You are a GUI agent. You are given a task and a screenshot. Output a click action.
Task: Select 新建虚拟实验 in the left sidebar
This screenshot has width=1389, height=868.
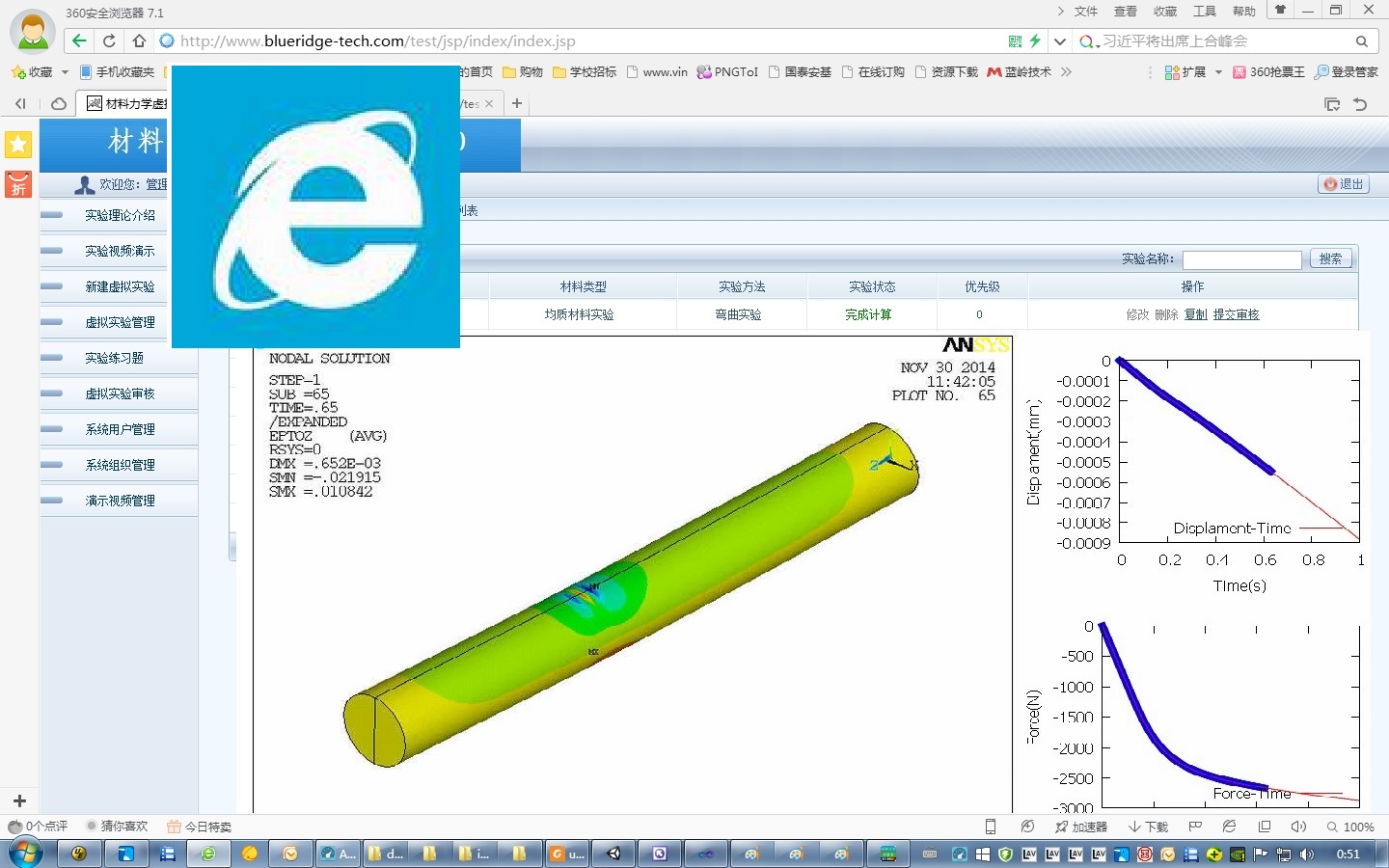tap(120, 286)
